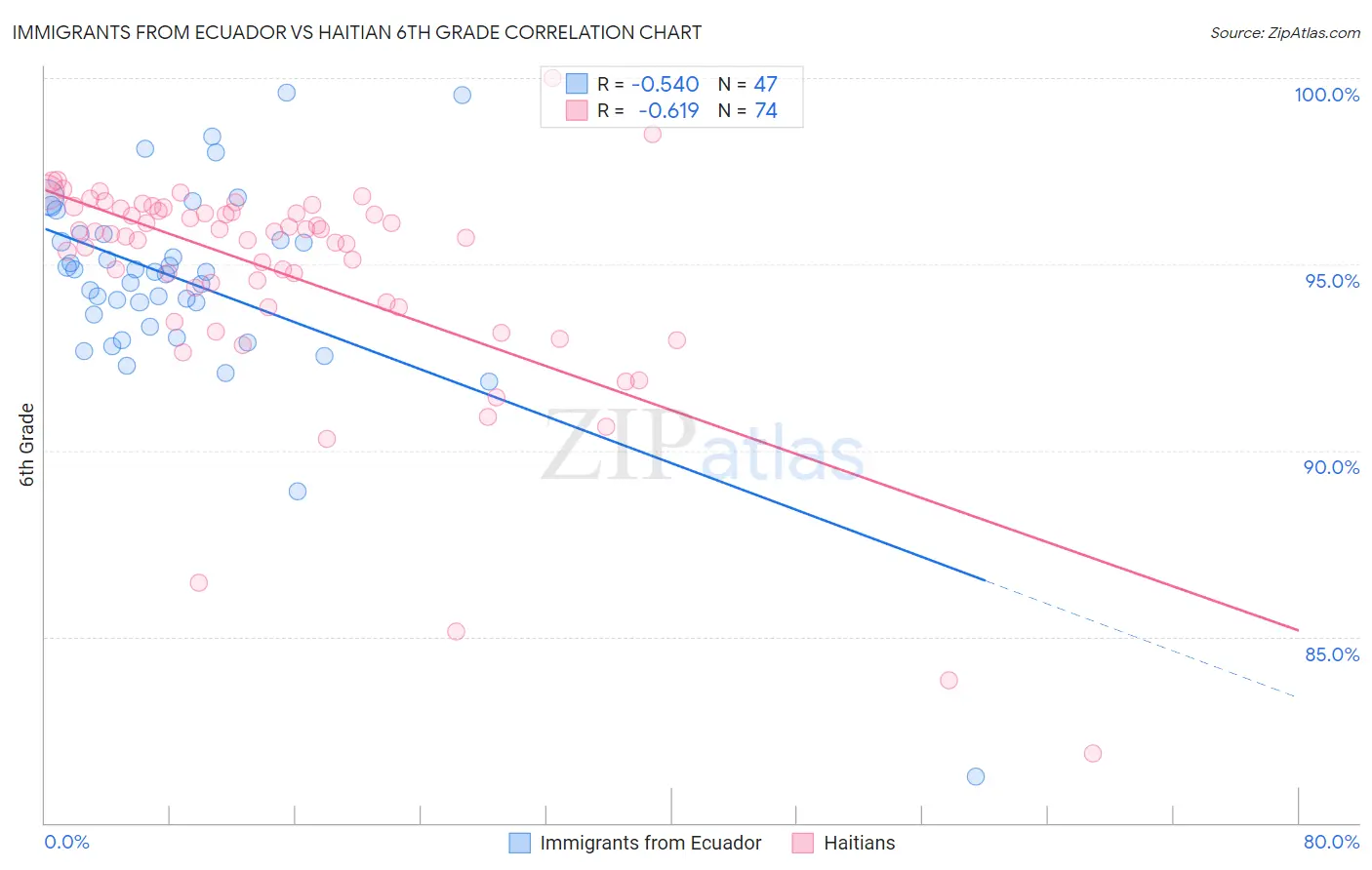Click the lowest blue data point near 81%

click(x=976, y=776)
